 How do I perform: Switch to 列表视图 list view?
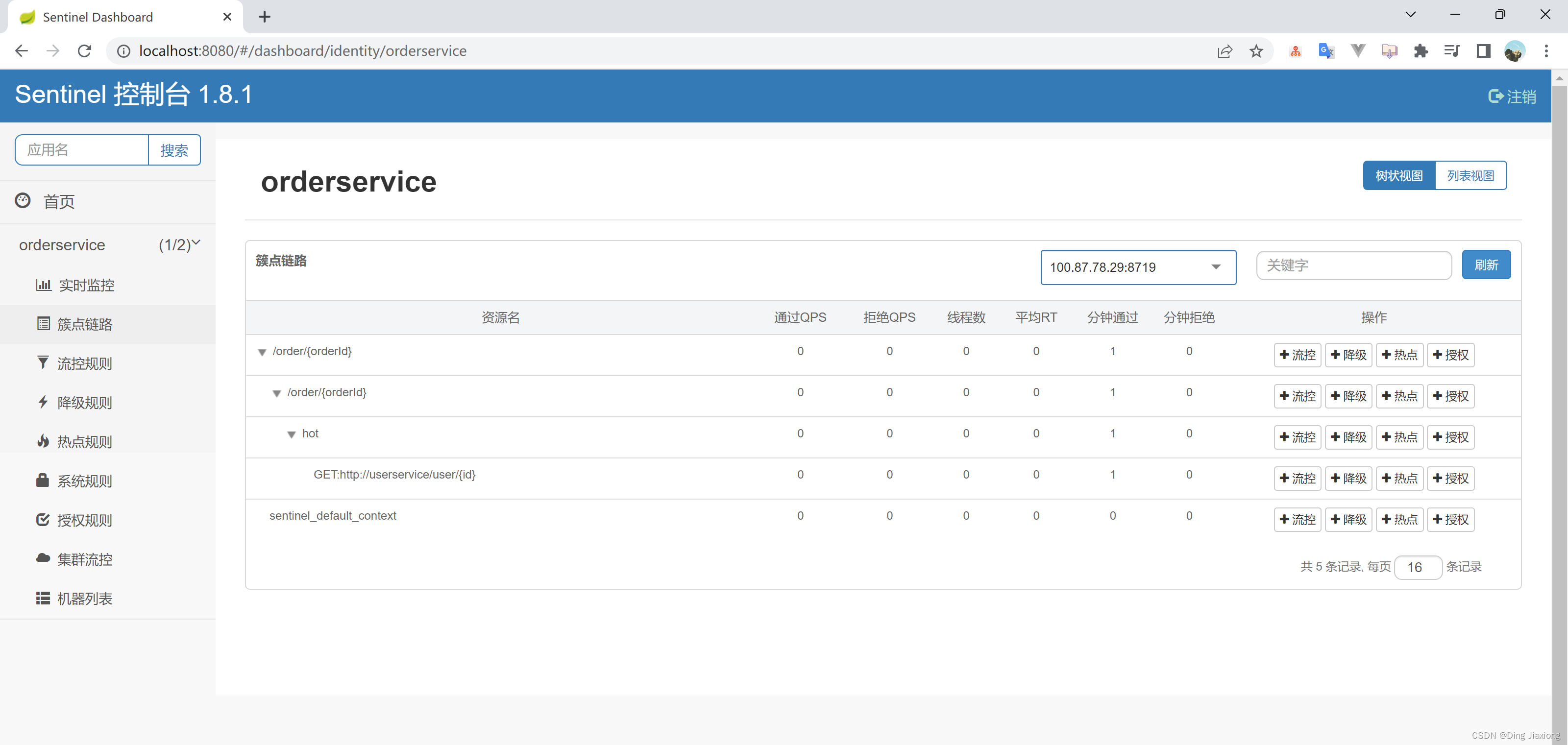click(1470, 175)
